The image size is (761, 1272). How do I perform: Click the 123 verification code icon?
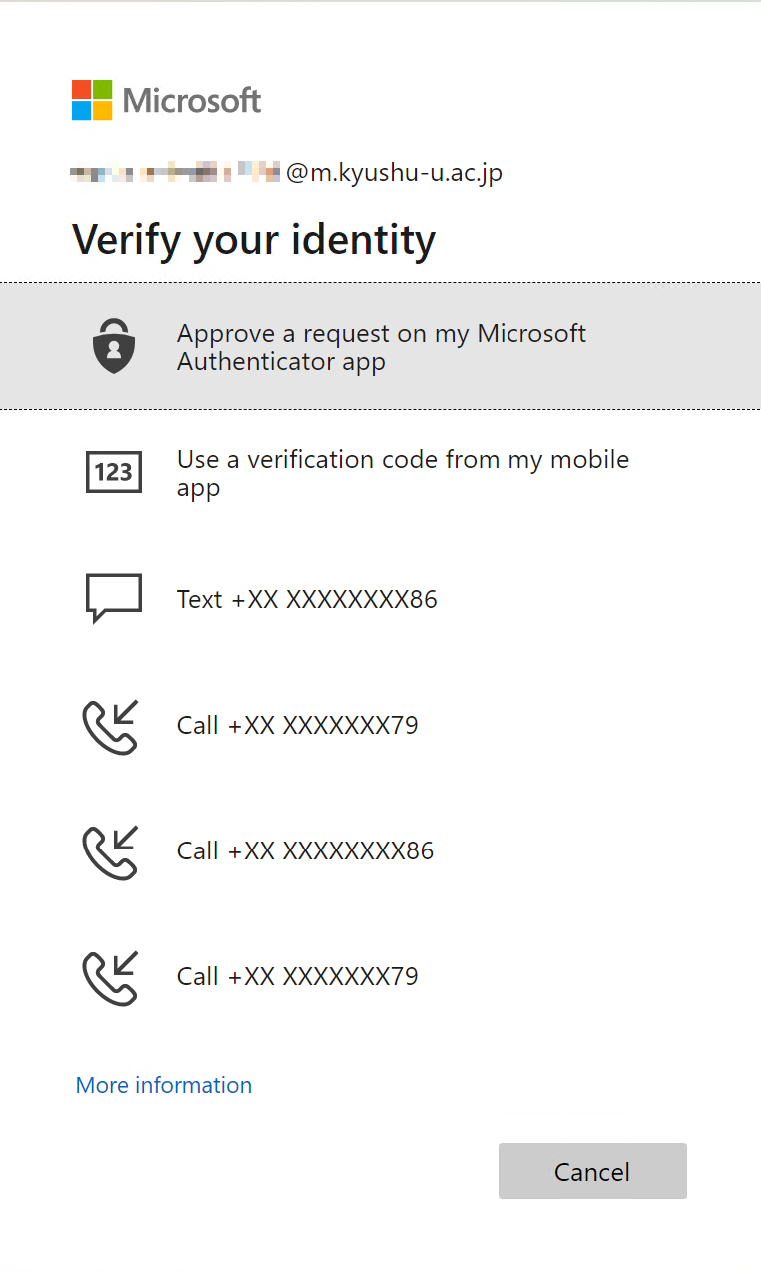pos(114,472)
